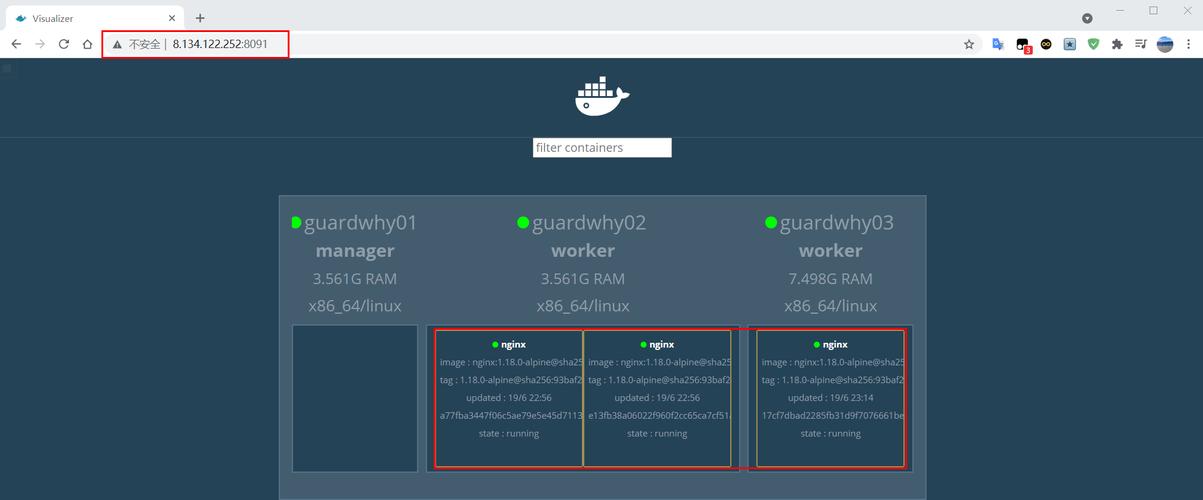Click x86_64/linux under guardwhy02
Viewport: 1203px width, 500px height.
pos(583,306)
